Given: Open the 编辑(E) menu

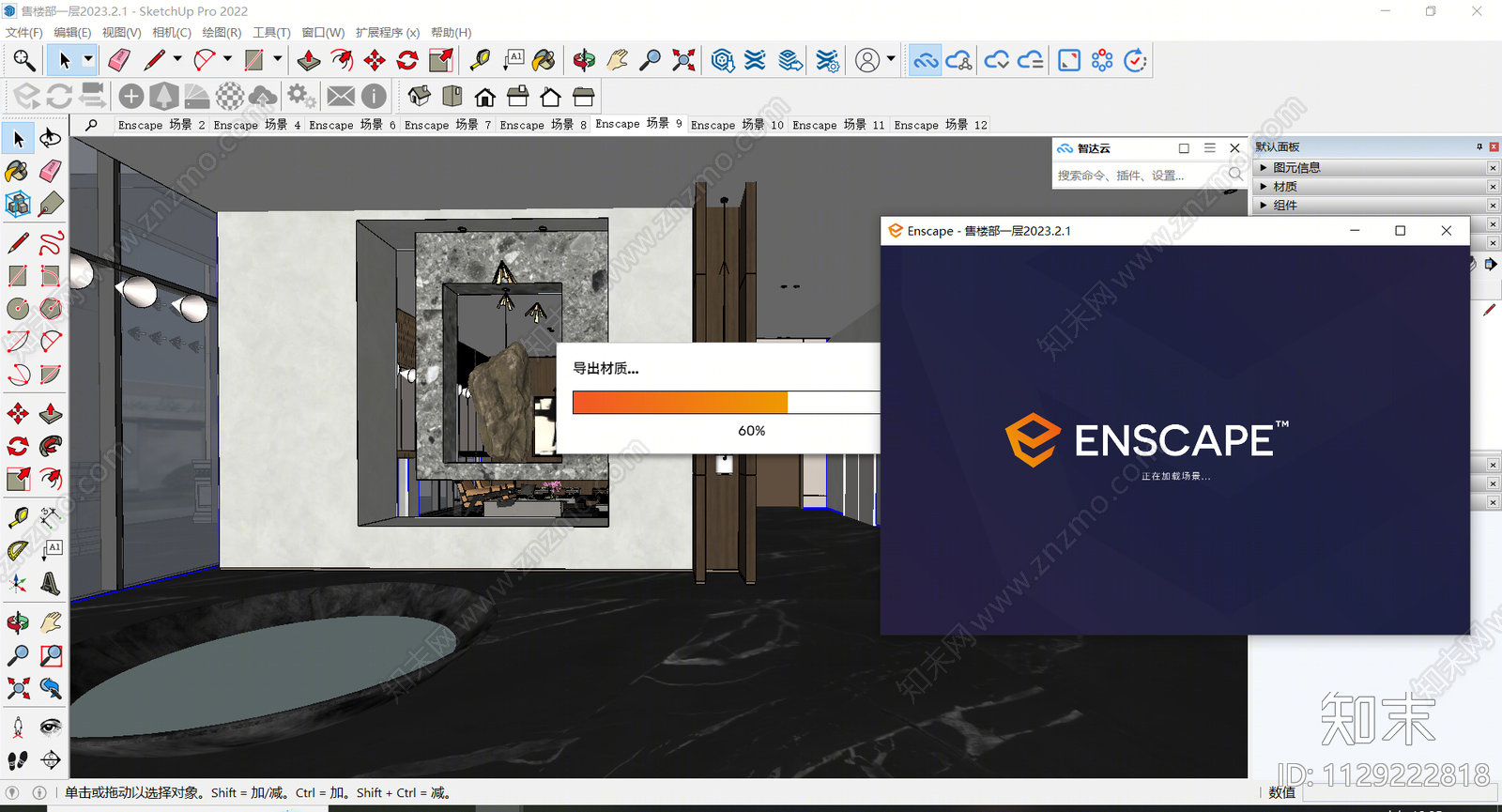Looking at the screenshot, I should [x=72, y=32].
